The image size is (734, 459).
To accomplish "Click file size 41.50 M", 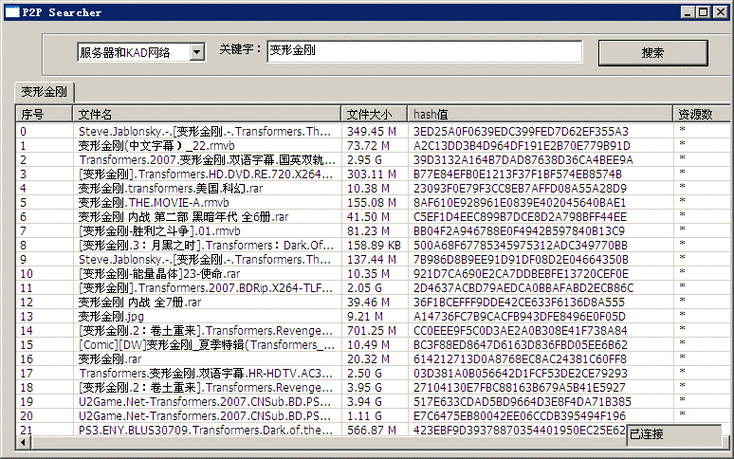I will pos(369,217).
